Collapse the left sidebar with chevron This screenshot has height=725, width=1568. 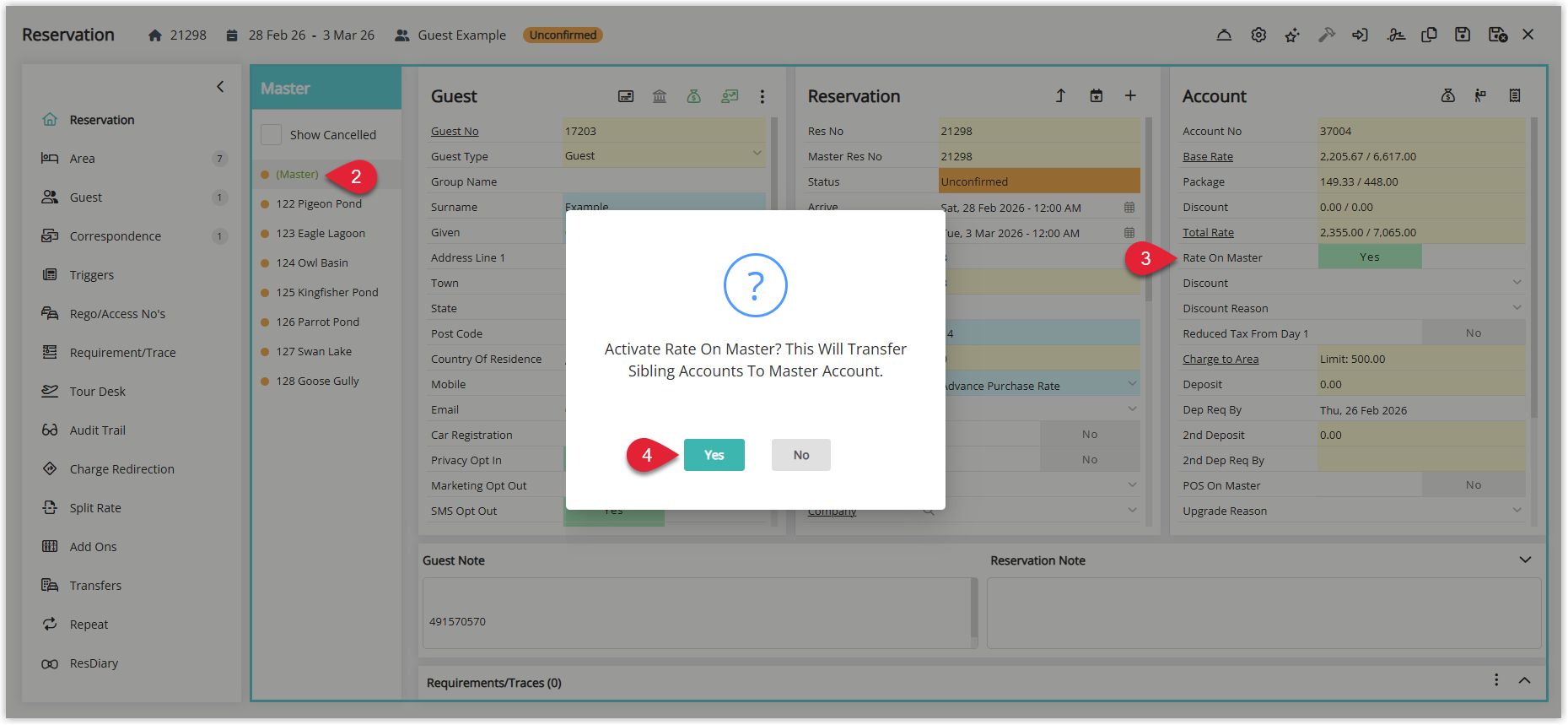(x=220, y=87)
